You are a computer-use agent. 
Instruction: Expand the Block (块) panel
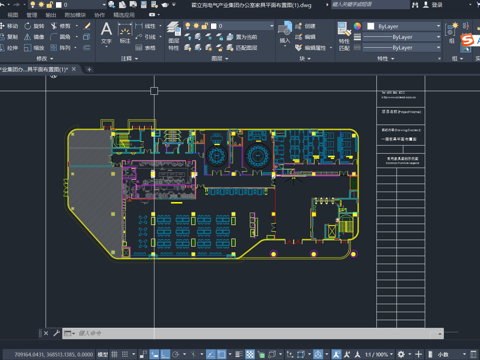pos(305,58)
